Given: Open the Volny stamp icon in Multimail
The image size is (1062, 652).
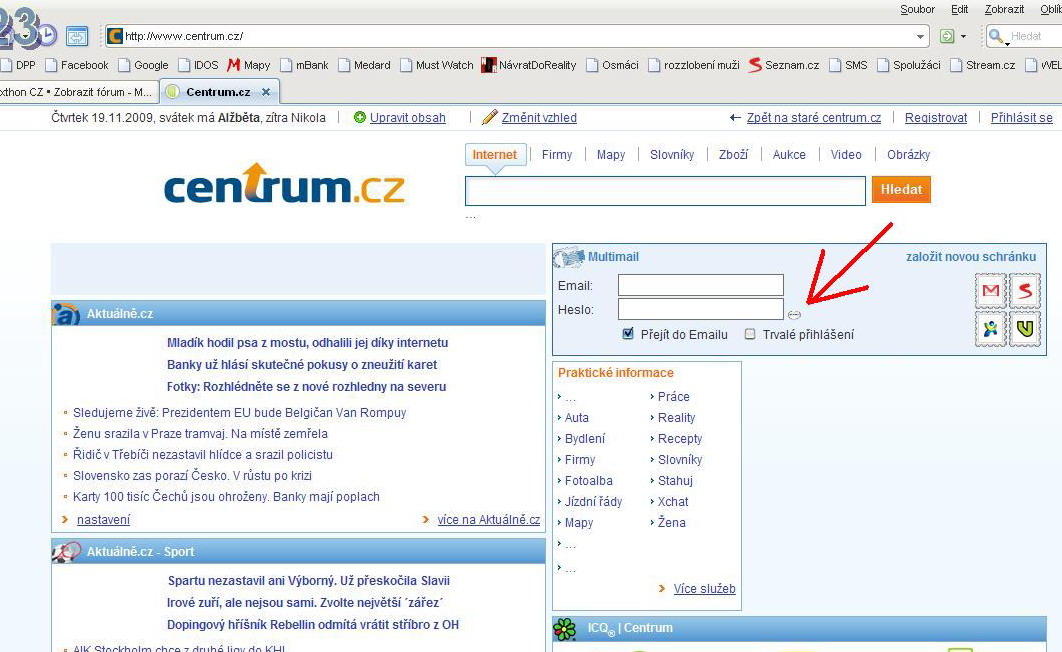Looking at the screenshot, I should [x=1024, y=328].
